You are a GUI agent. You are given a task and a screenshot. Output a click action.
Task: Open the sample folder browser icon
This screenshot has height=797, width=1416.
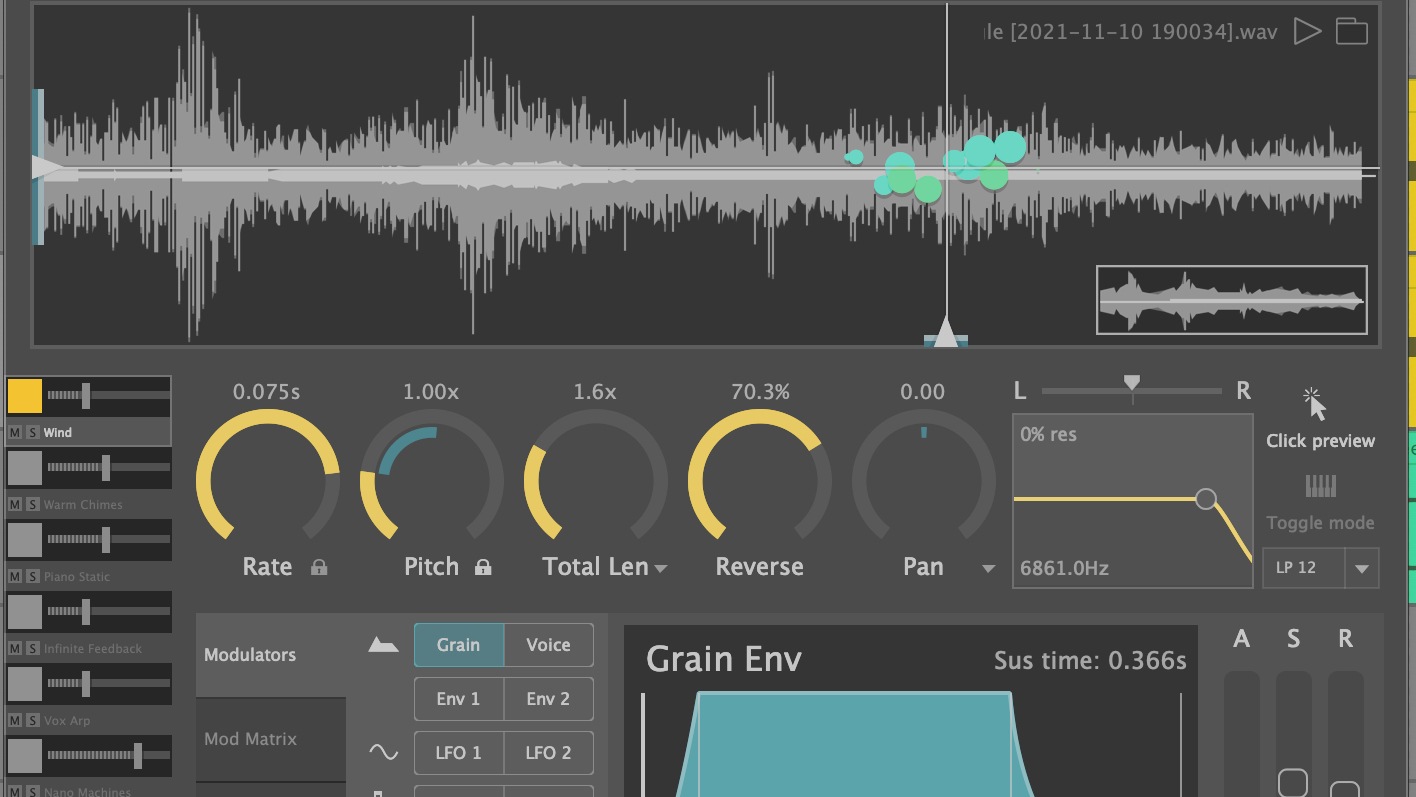click(1352, 31)
